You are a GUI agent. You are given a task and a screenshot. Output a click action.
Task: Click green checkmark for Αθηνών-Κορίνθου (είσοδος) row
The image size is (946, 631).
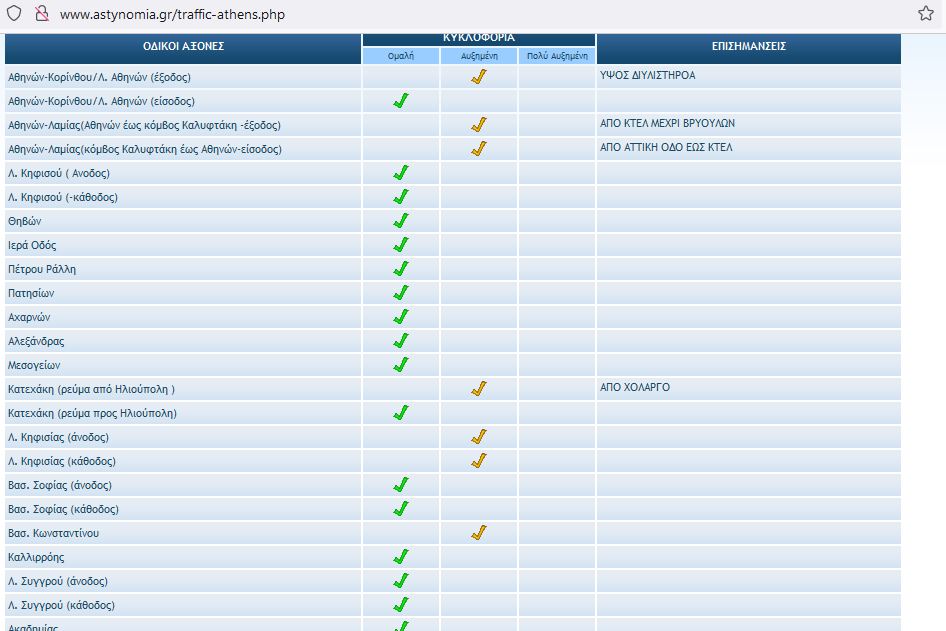pyautogui.click(x=401, y=101)
